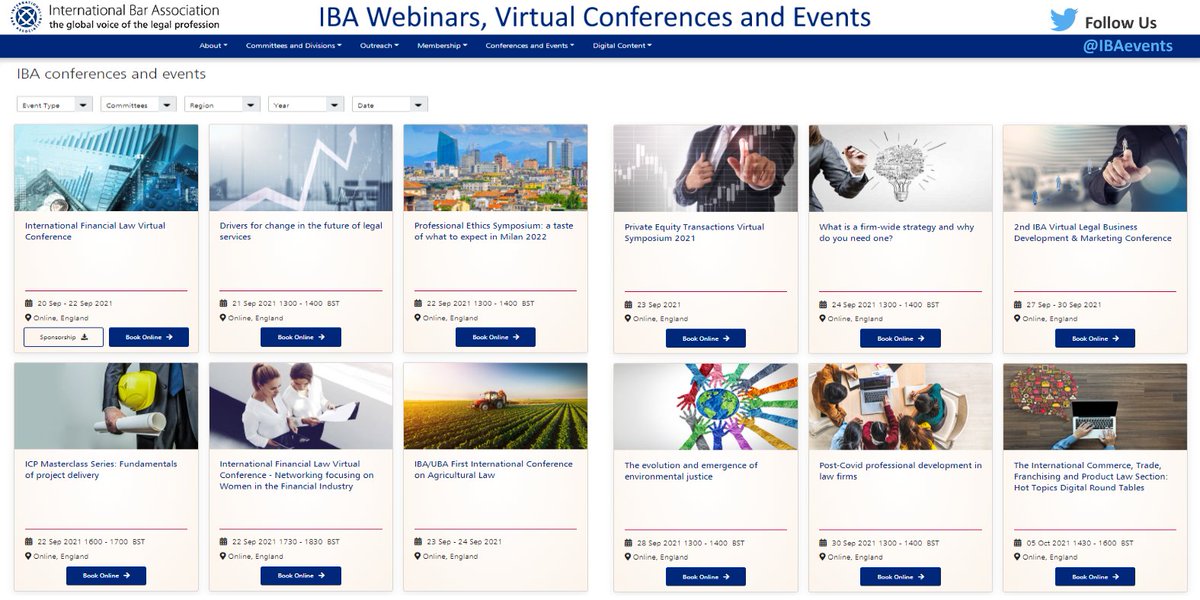This screenshot has height=600, width=1200.
Task: Open ICP Masterclass Series title link
Action: click(99, 469)
